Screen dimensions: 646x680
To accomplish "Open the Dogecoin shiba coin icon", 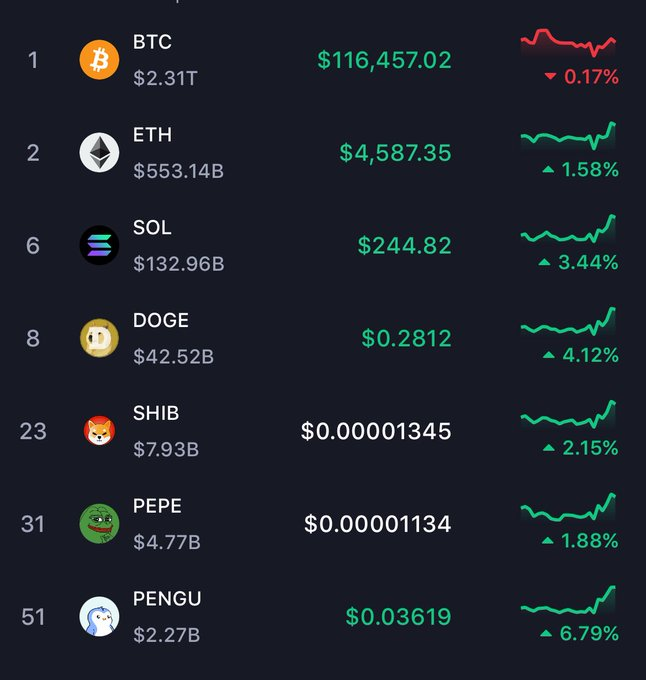I will 99,338.
